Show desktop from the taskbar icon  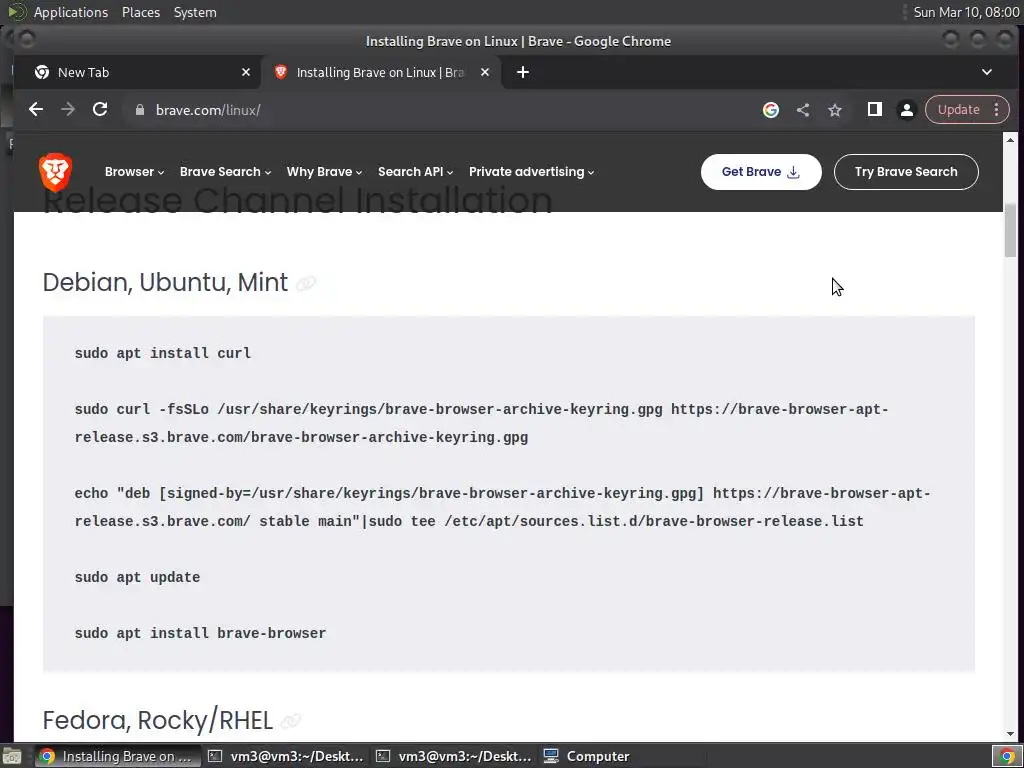(x=12, y=756)
